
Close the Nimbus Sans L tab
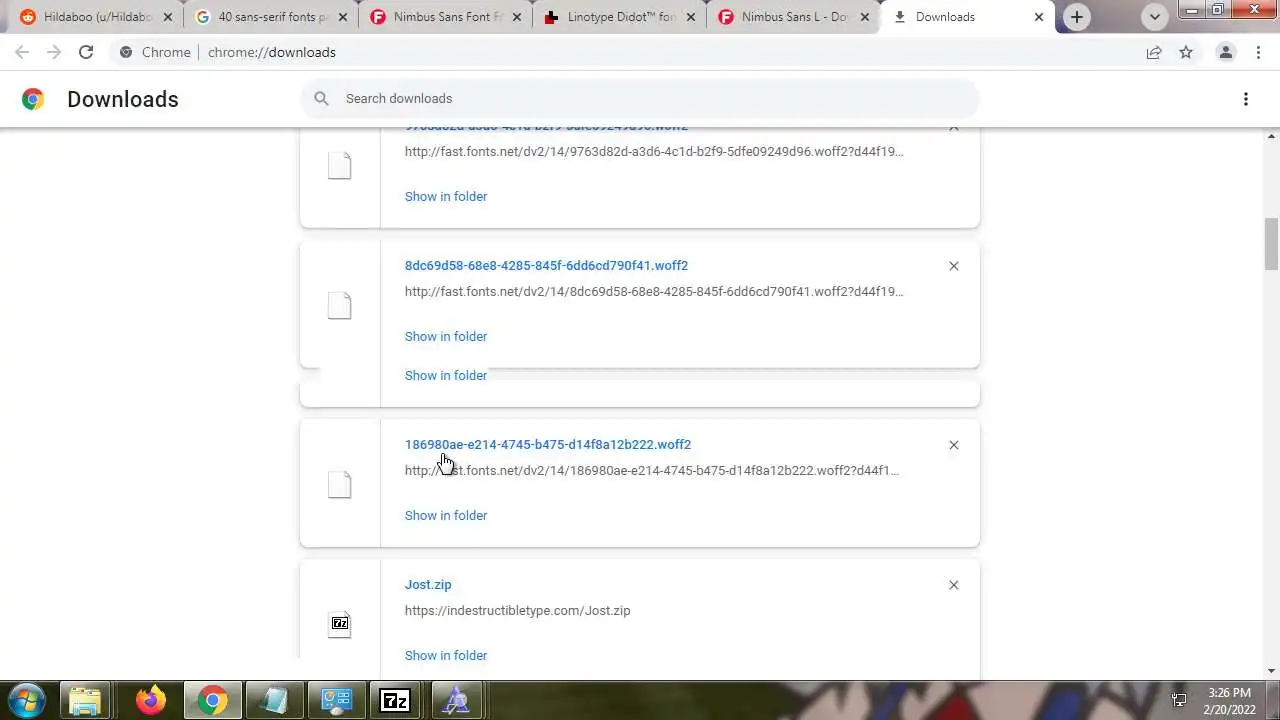(865, 17)
